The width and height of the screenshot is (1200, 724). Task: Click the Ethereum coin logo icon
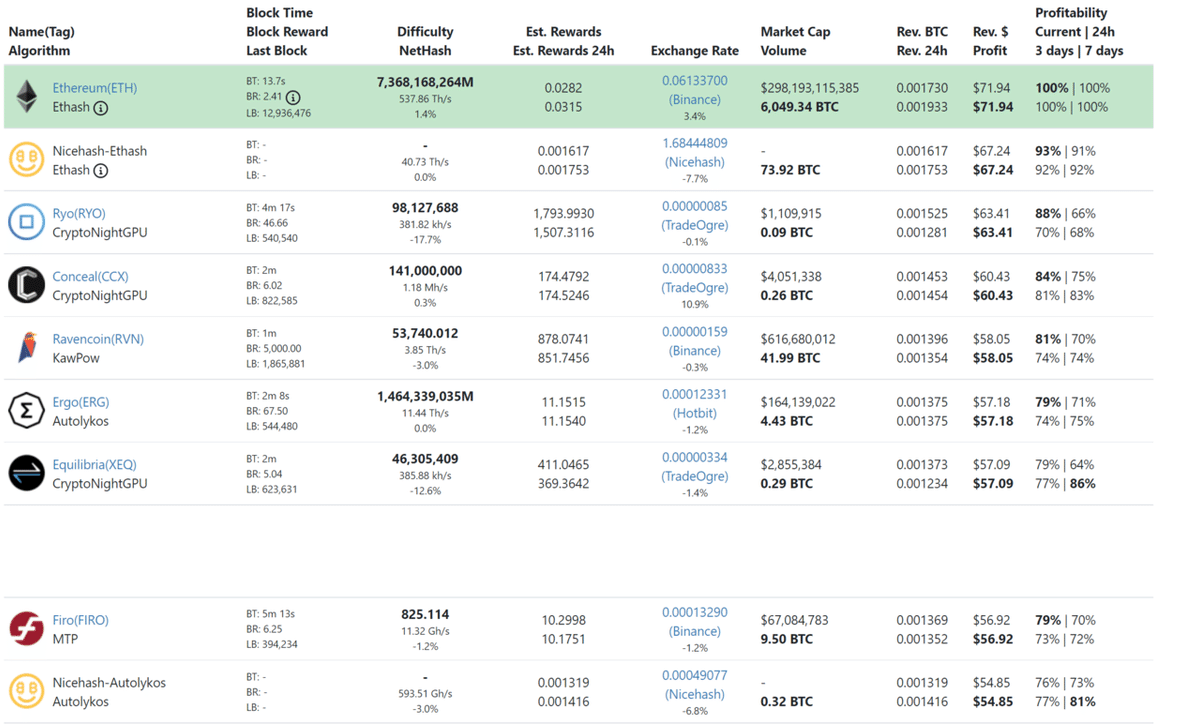tap(26, 97)
